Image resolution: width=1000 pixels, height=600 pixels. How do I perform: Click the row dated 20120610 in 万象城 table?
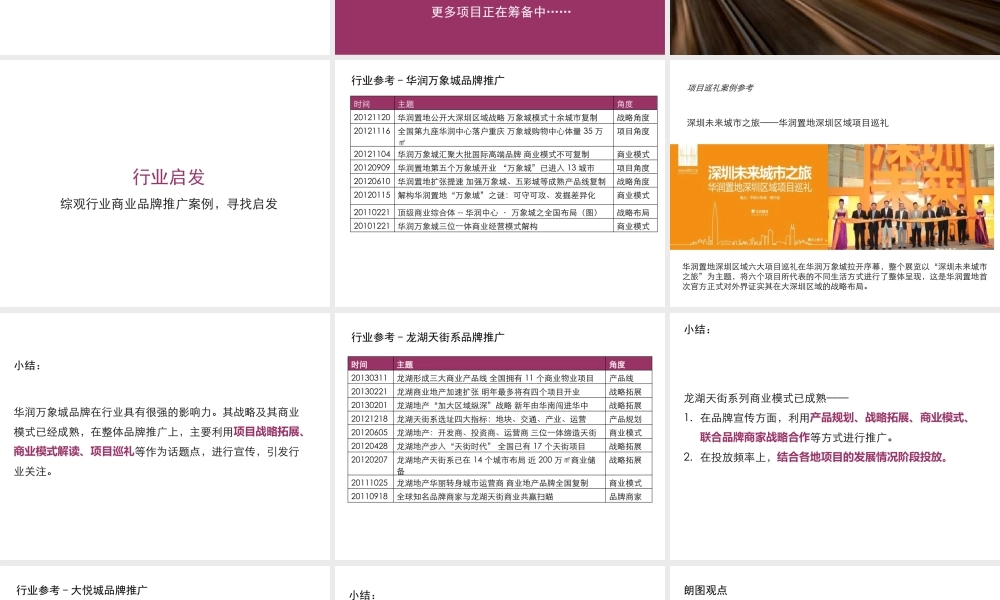pos(504,181)
